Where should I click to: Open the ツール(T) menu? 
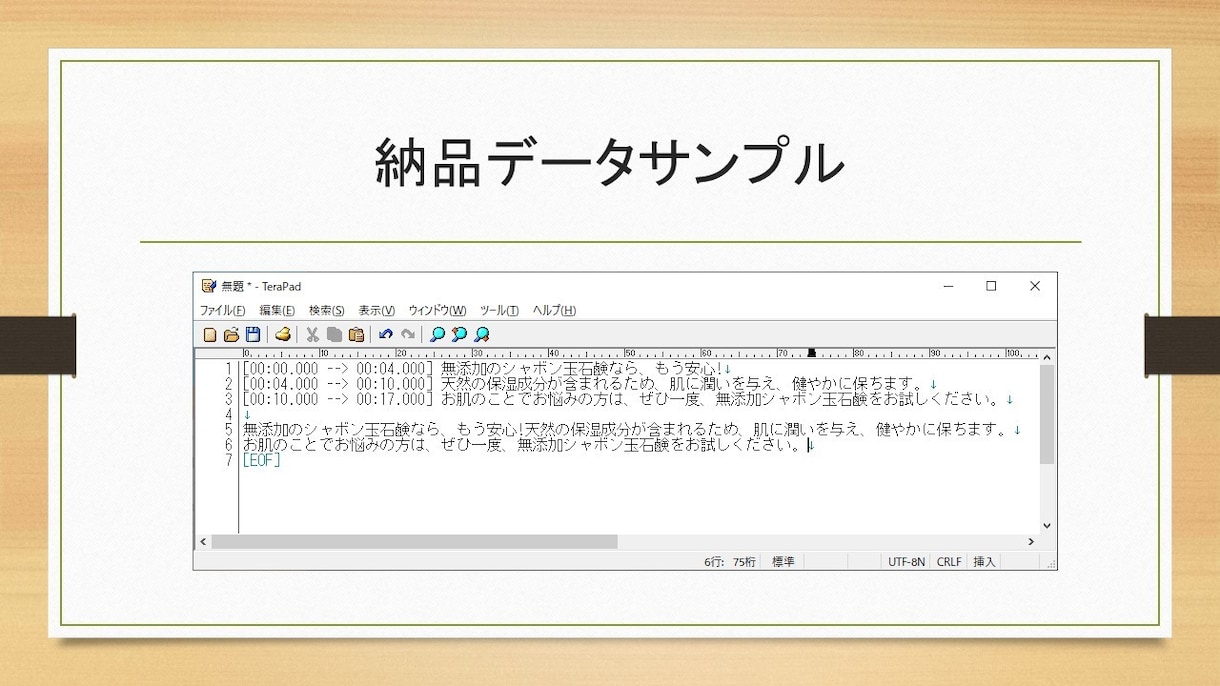tap(499, 311)
